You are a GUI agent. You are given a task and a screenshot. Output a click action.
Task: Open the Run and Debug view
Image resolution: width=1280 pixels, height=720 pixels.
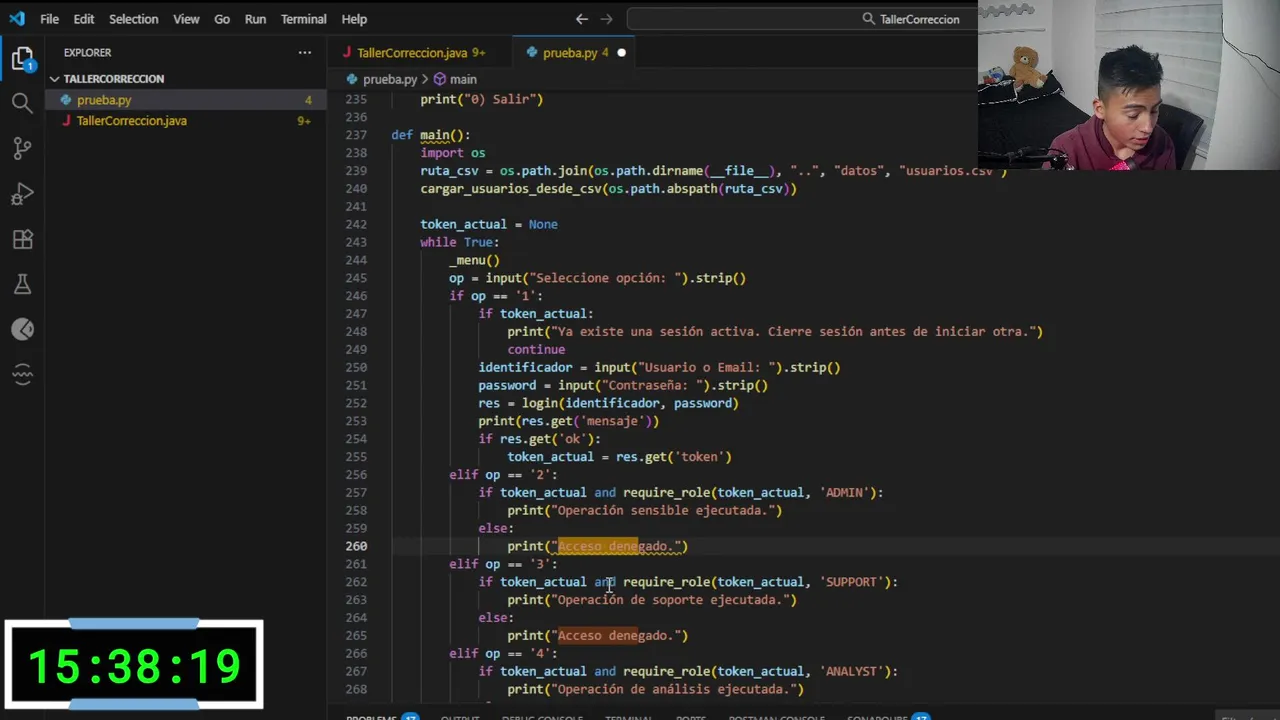coord(22,194)
